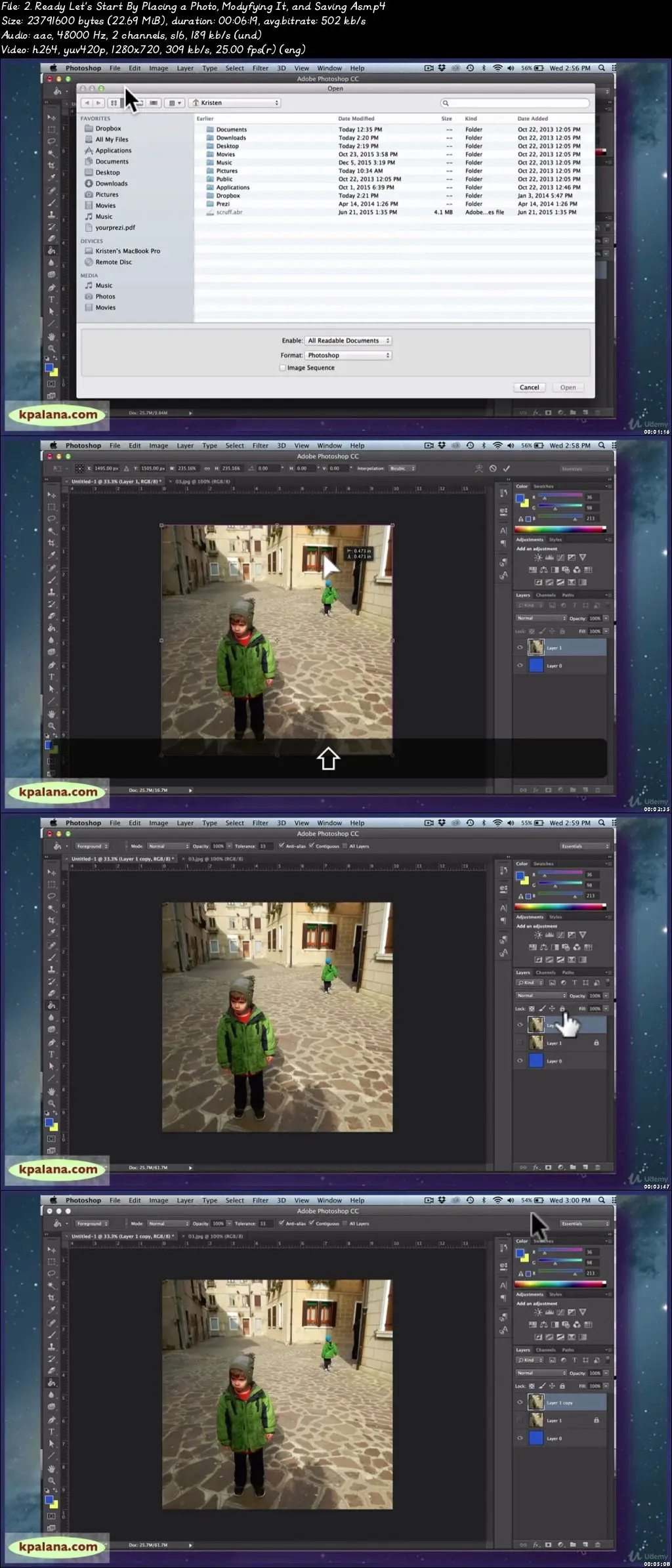
Task: Select the Type tool in the 2:58 PM frame
Action: pyautogui.click(x=51, y=677)
